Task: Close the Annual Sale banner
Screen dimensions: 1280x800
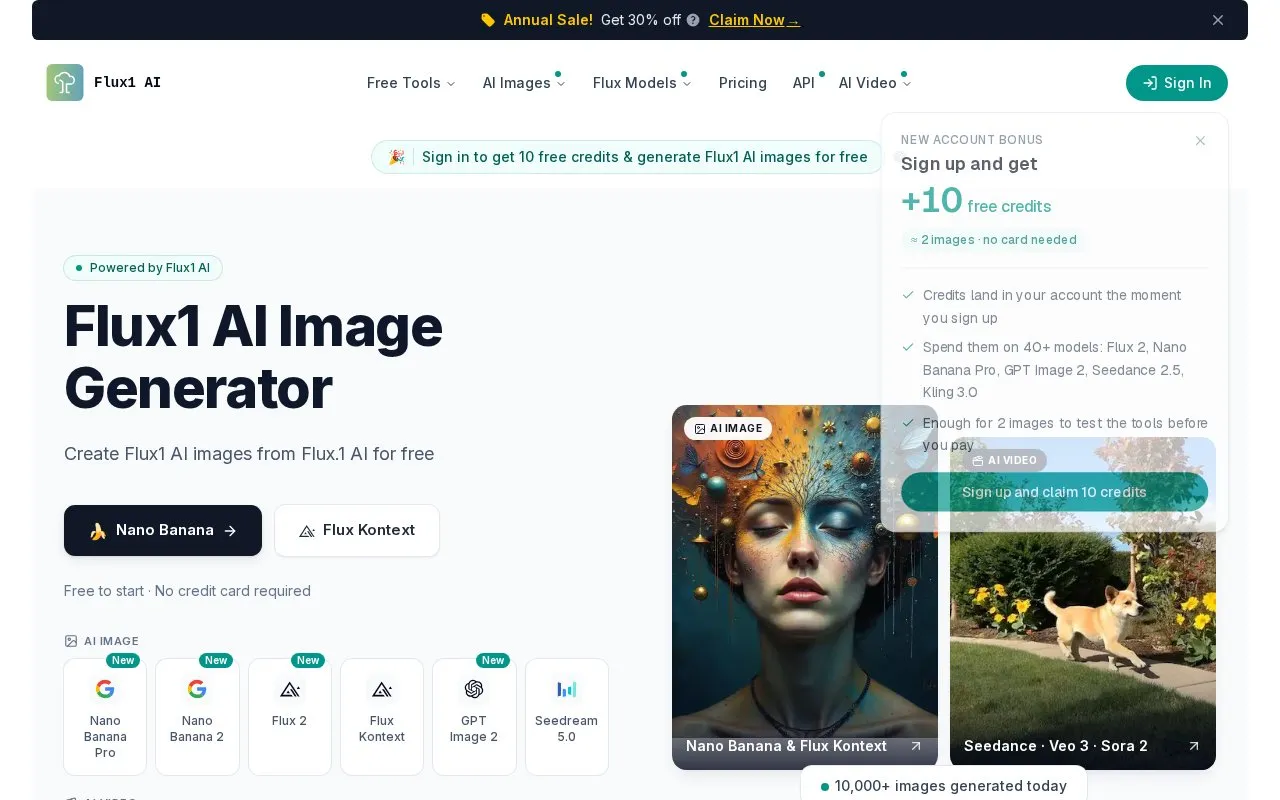Action: (1218, 20)
